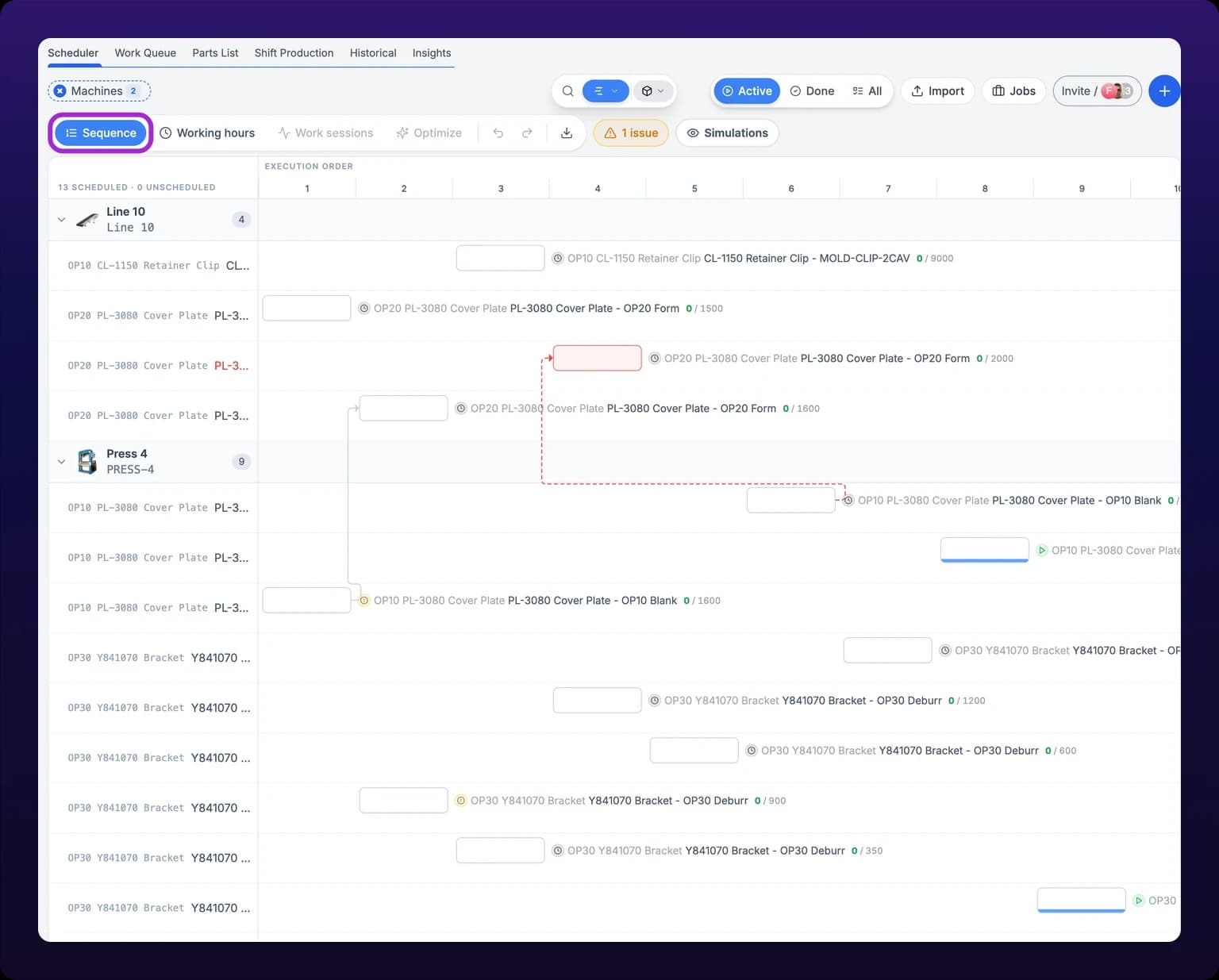Show All jobs filter
1219x980 pixels.
click(x=867, y=91)
